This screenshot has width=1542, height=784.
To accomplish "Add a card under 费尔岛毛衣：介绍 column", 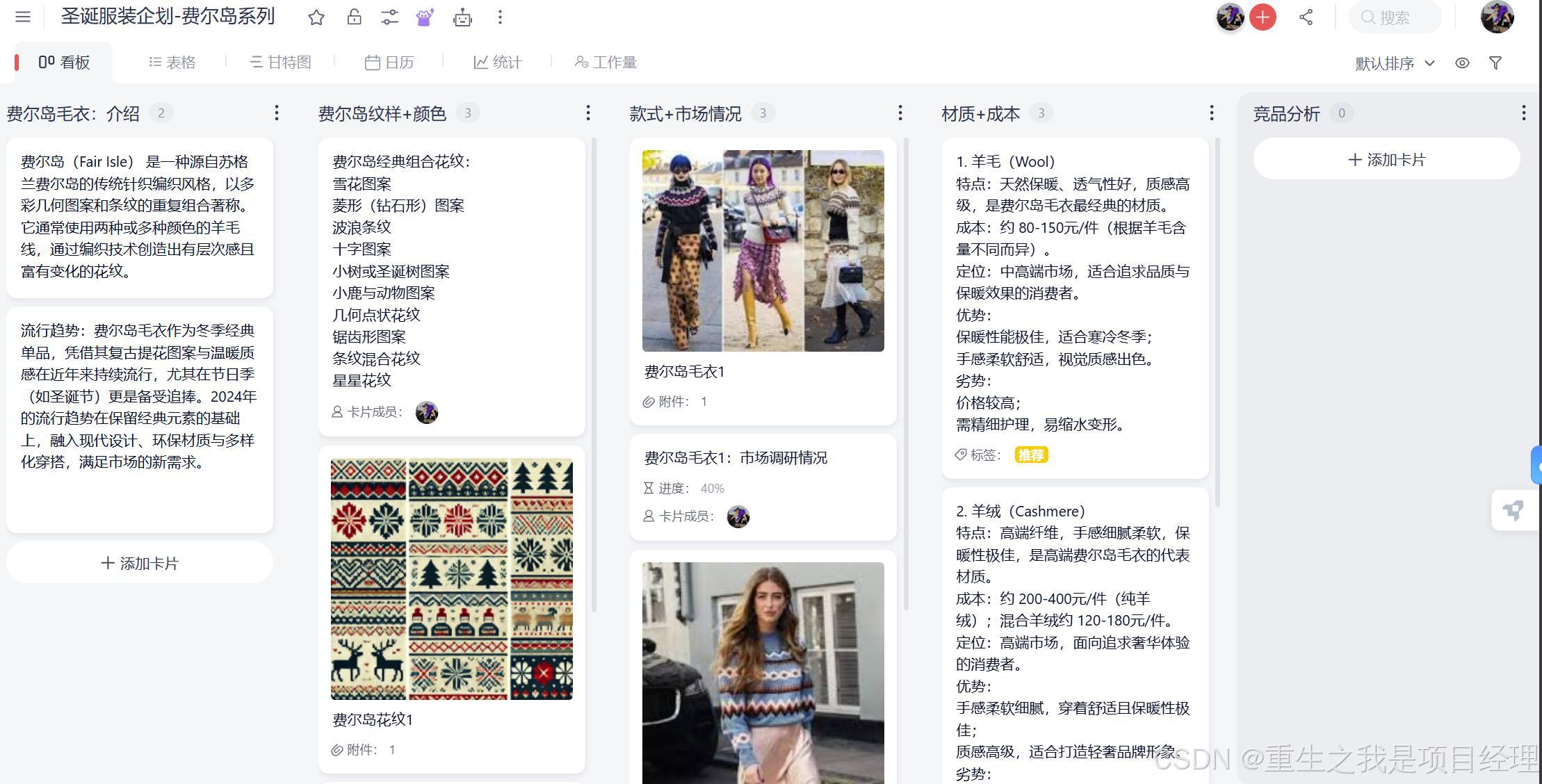I will 140,563.
